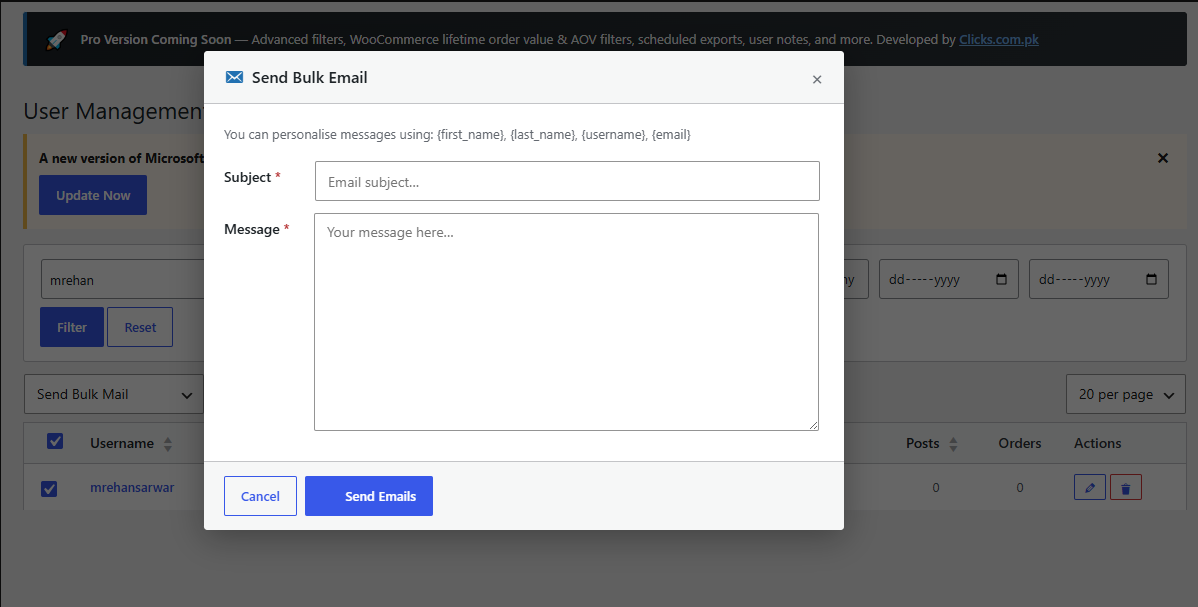
Task: Open the 20 per page dropdown
Action: coord(1125,394)
